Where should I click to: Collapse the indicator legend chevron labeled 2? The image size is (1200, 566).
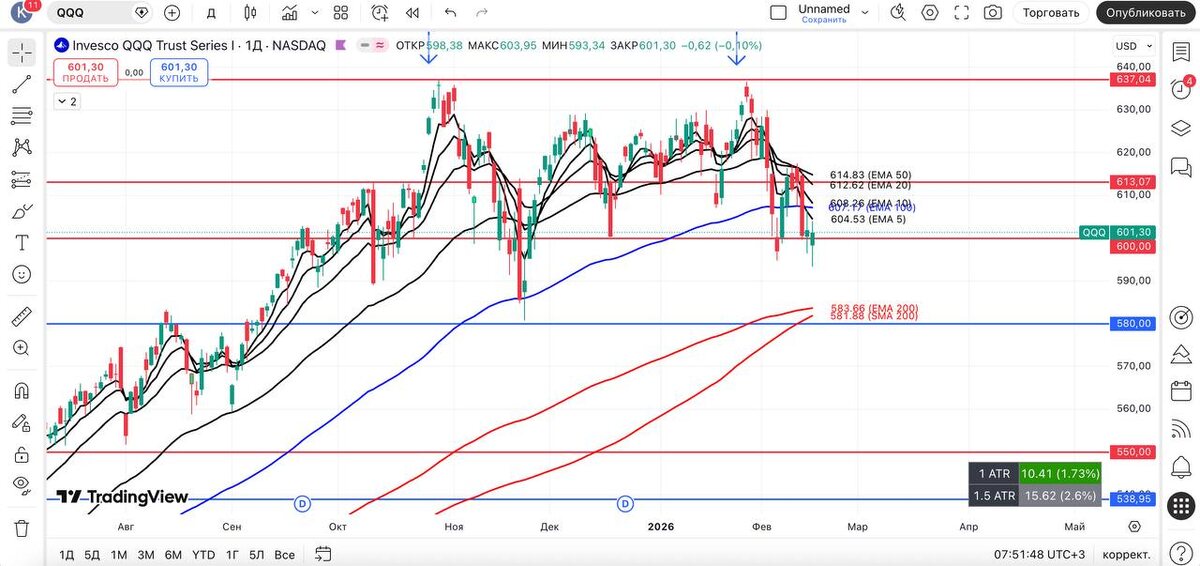pos(67,102)
